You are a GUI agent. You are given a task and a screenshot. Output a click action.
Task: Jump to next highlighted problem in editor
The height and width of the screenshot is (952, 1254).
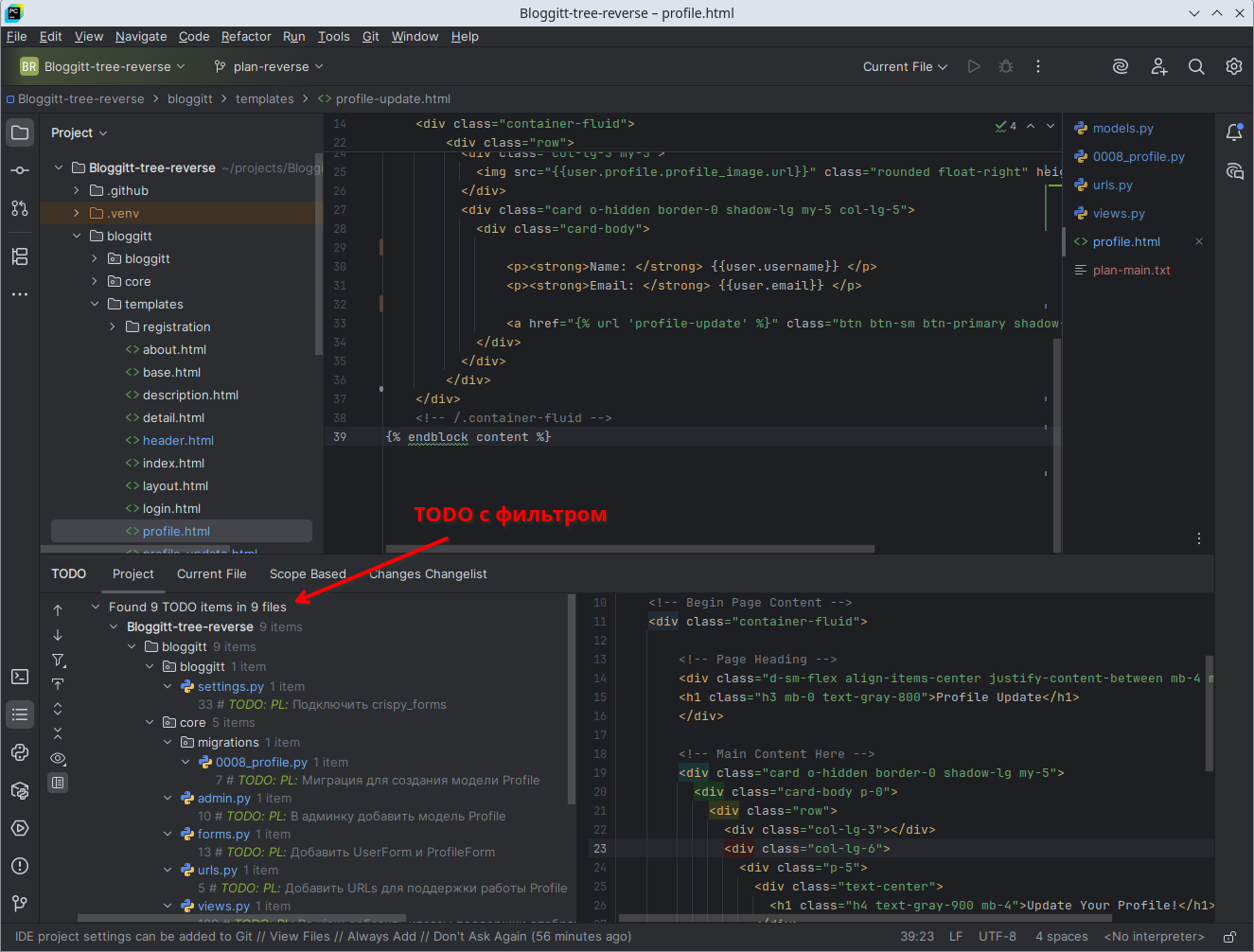point(1051,126)
